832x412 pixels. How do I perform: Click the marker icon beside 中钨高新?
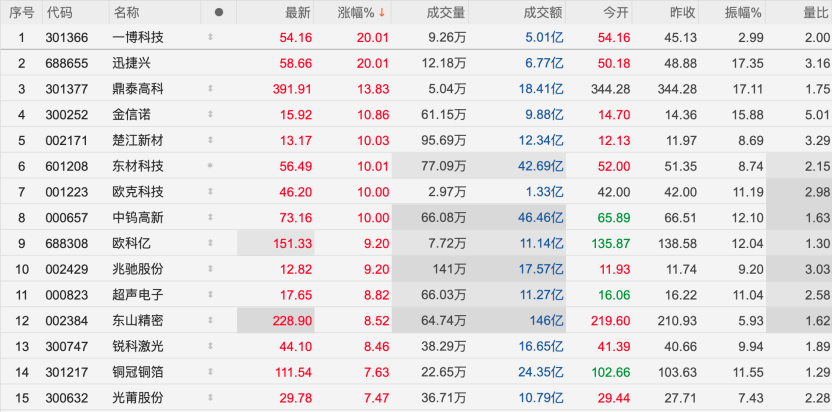pos(210,218)
